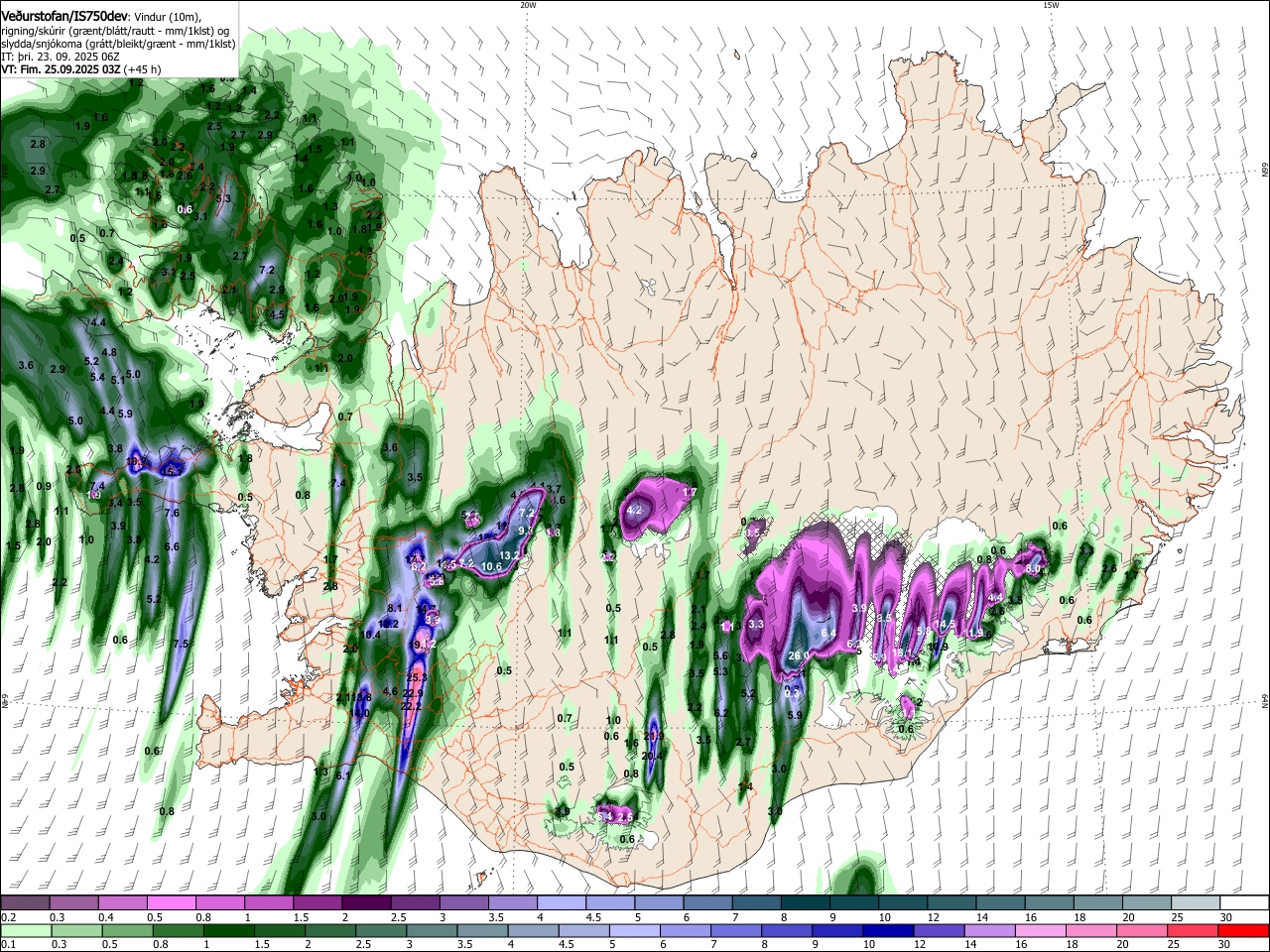Click the 26.9 precipitation value on the map
This screenshot has height=952, width=1270.
[x=799, y=655]
